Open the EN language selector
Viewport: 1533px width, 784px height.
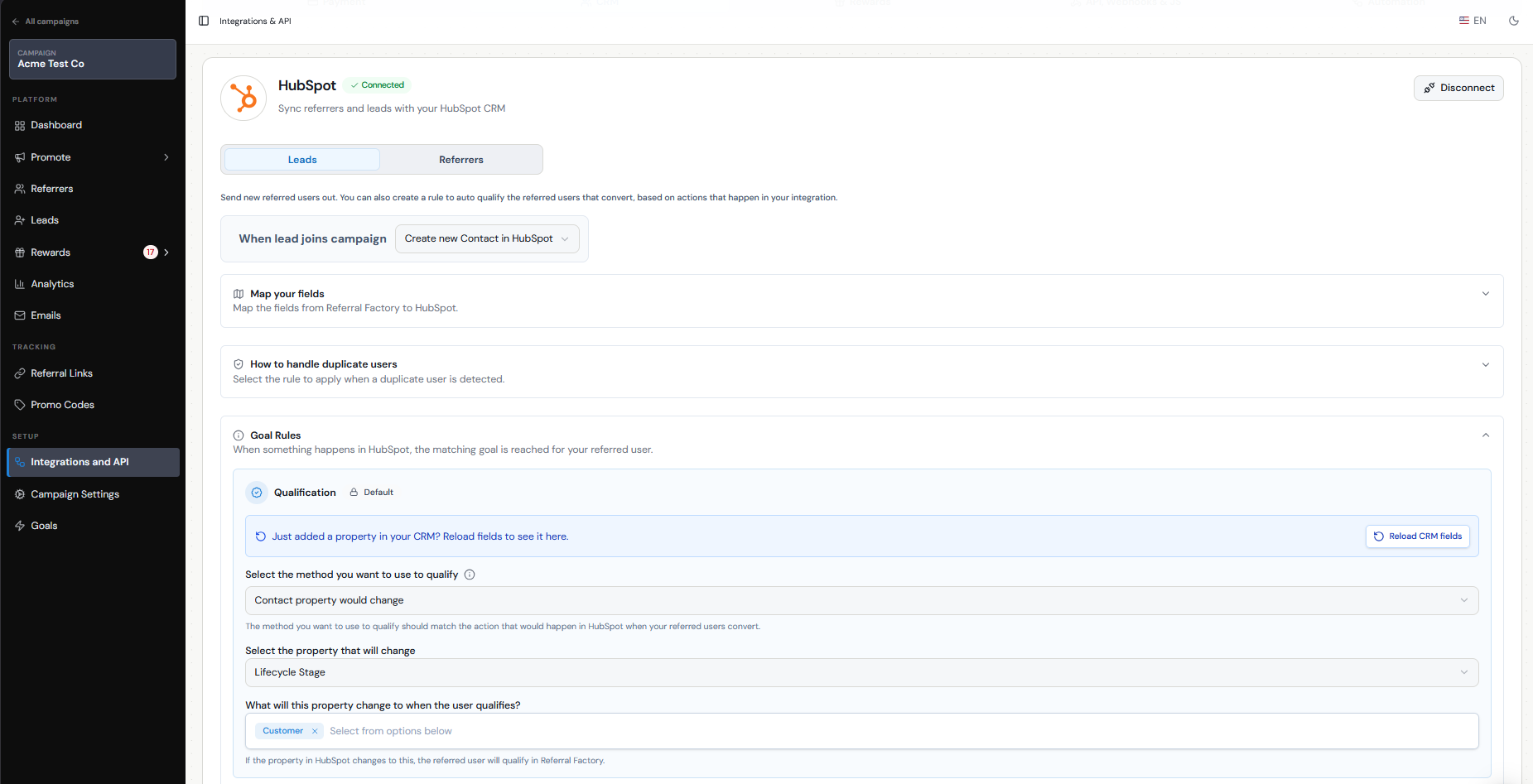click(x=1473, y=21)
